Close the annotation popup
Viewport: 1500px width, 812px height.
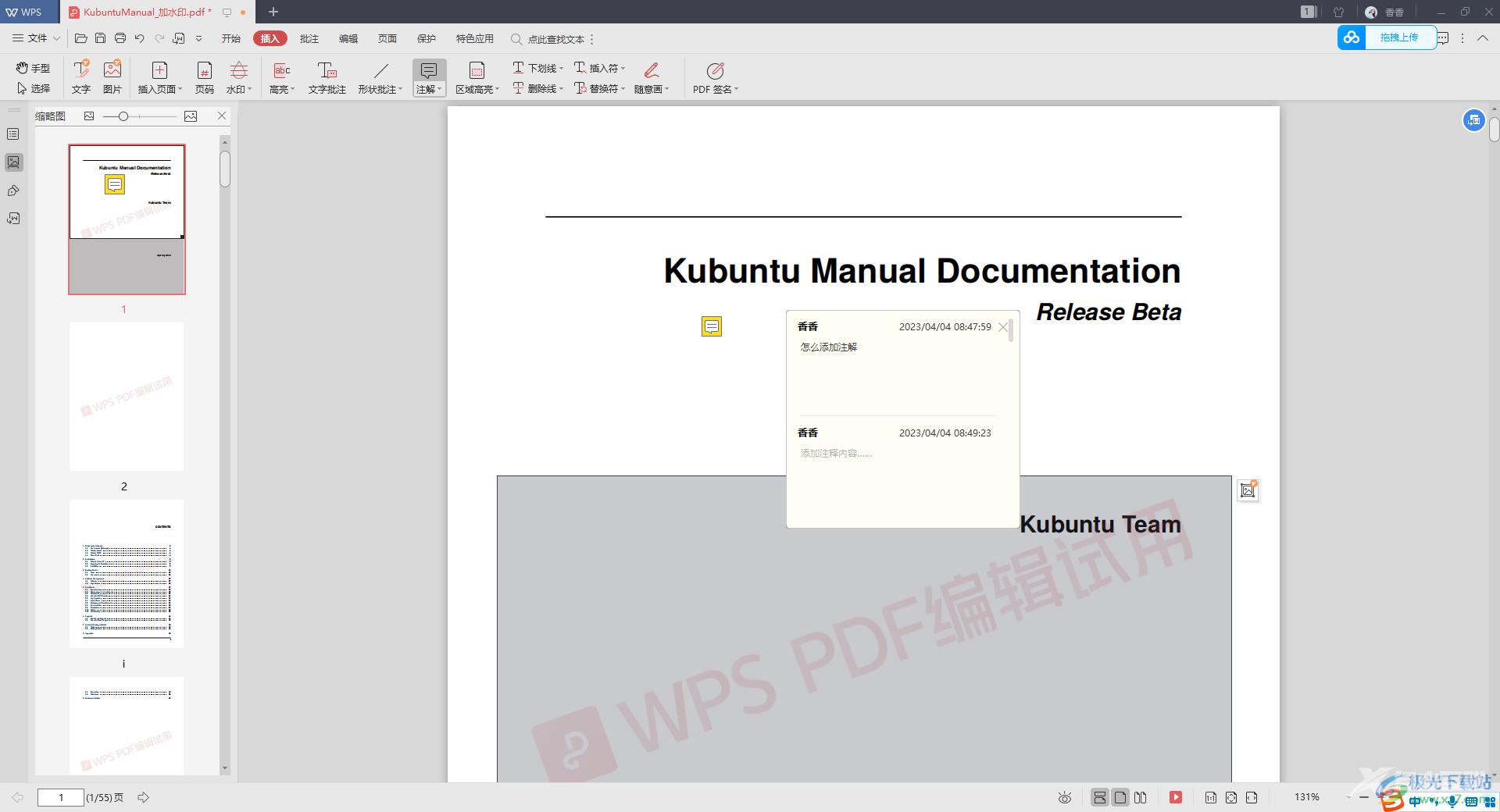pyautogui.click(x=1003, y=327)
